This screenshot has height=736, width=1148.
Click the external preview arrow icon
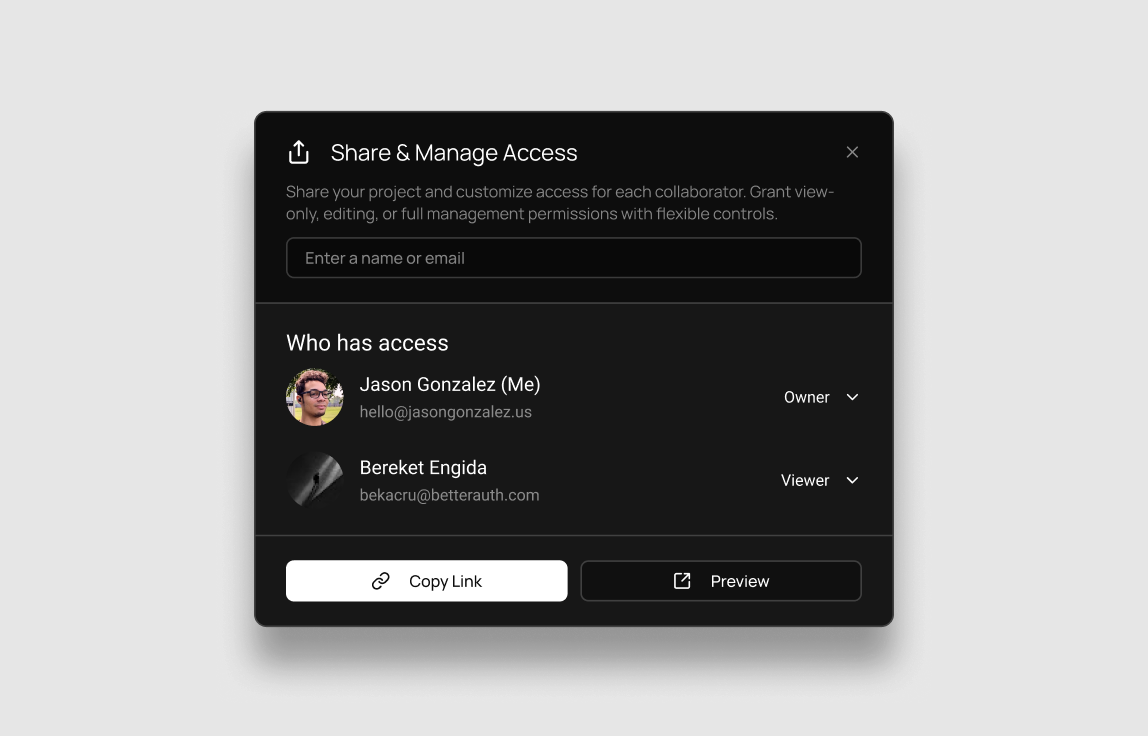(x=682, y=581)
